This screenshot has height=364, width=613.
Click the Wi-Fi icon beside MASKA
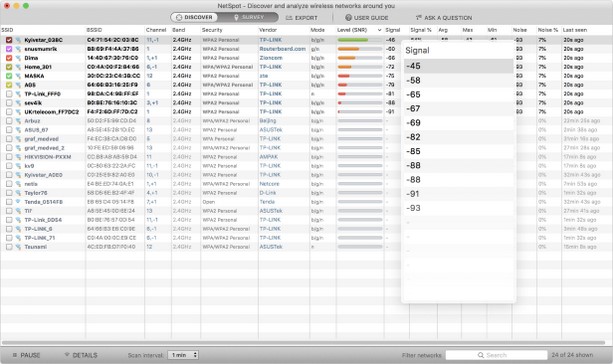click(x=18, y=76)
